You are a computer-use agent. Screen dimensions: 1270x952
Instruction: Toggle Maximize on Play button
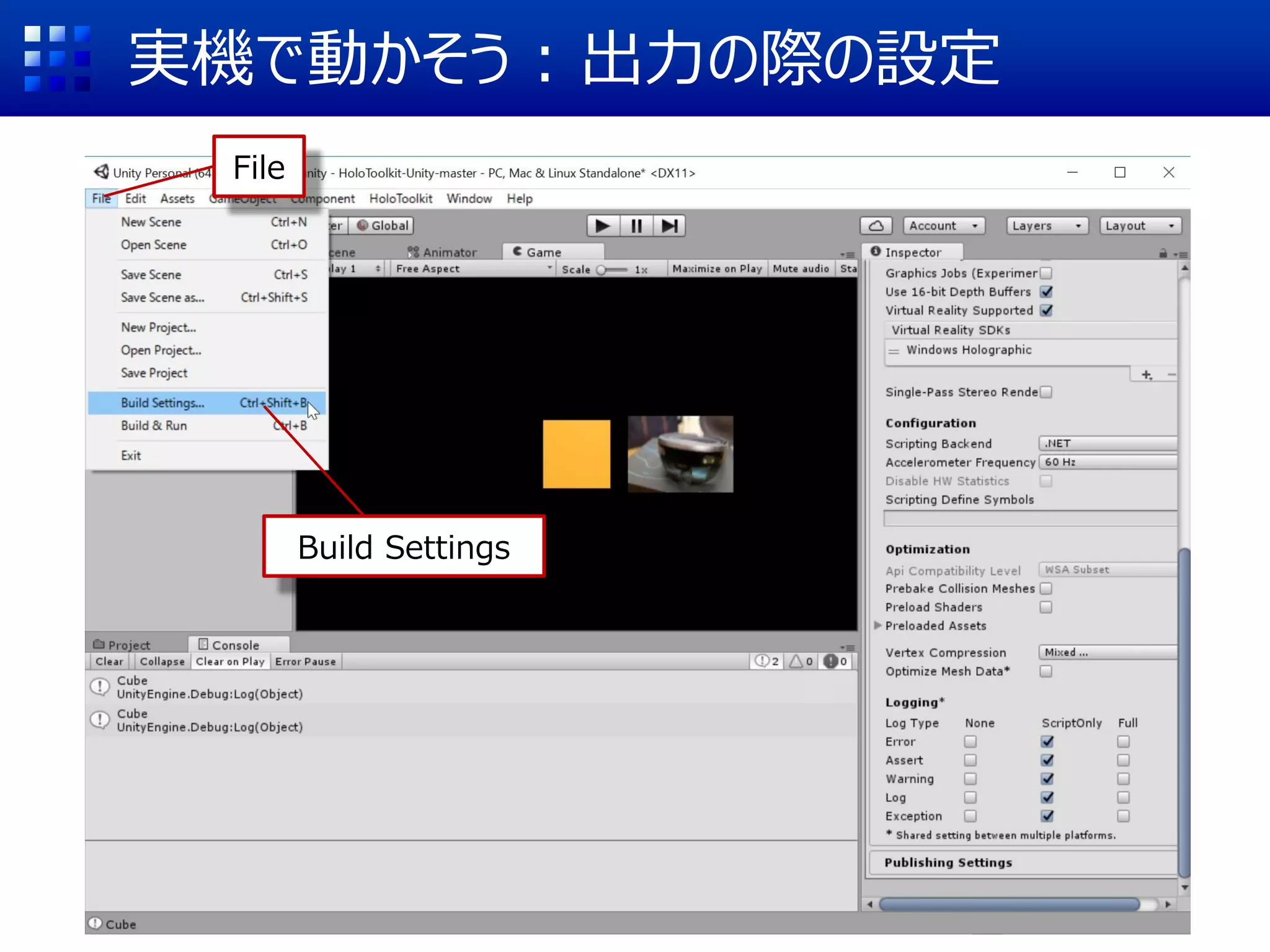(x=717, y=268)
